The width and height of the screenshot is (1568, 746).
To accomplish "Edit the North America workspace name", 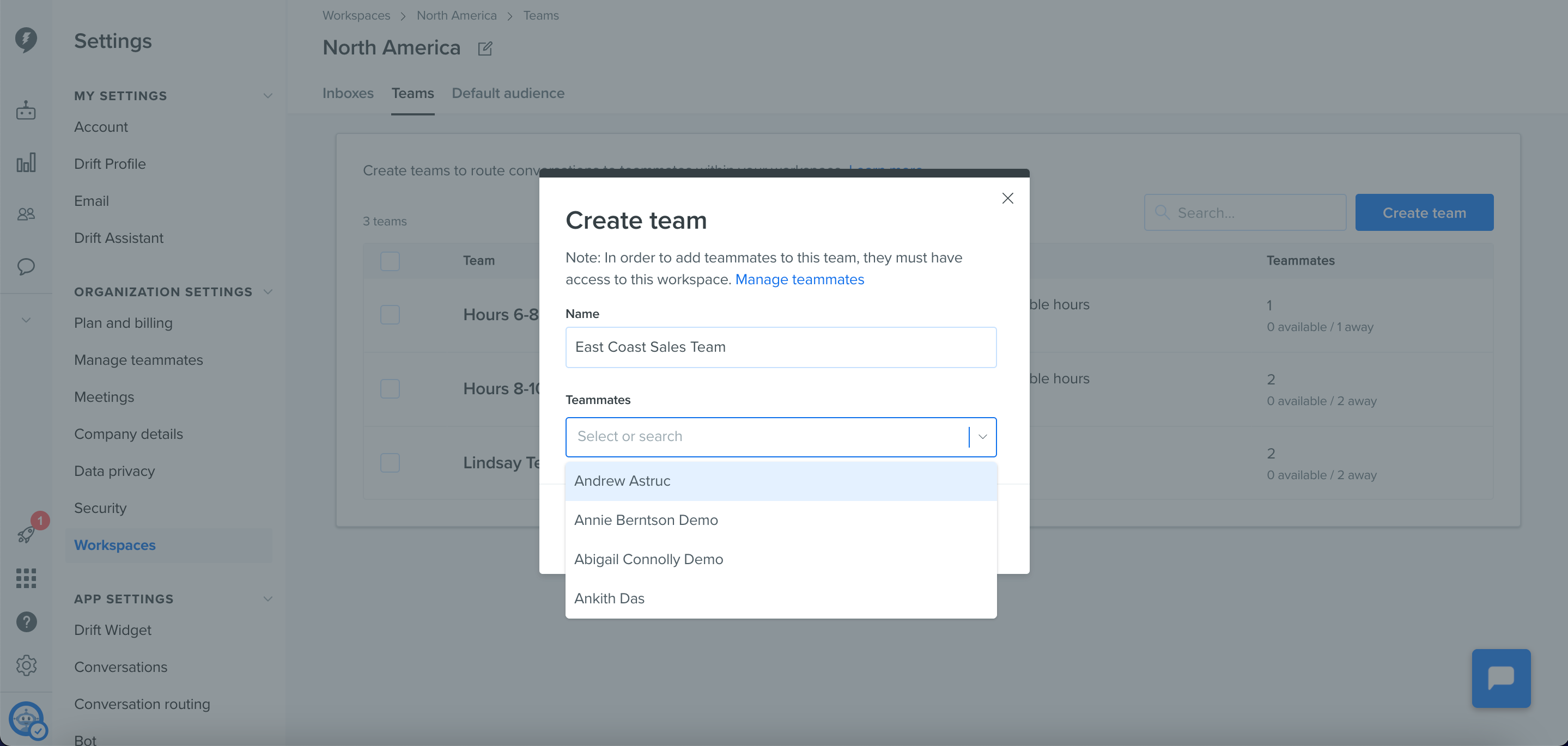I will pos(484,48).
